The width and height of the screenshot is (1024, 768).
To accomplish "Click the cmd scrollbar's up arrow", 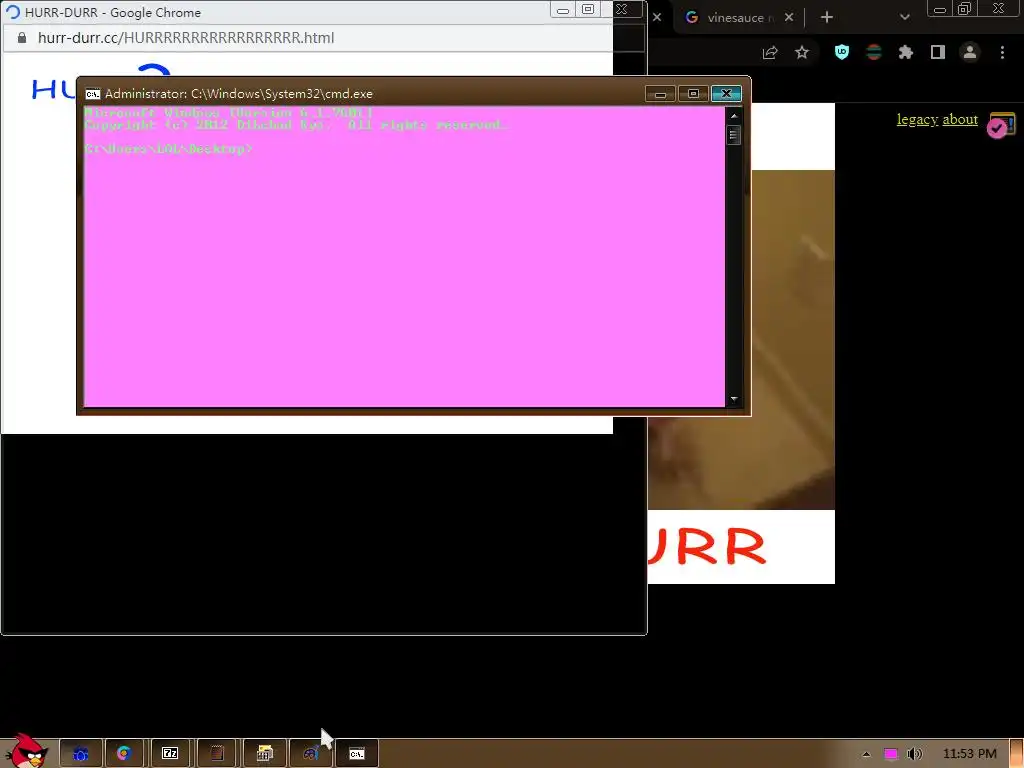I will [734, 116].
